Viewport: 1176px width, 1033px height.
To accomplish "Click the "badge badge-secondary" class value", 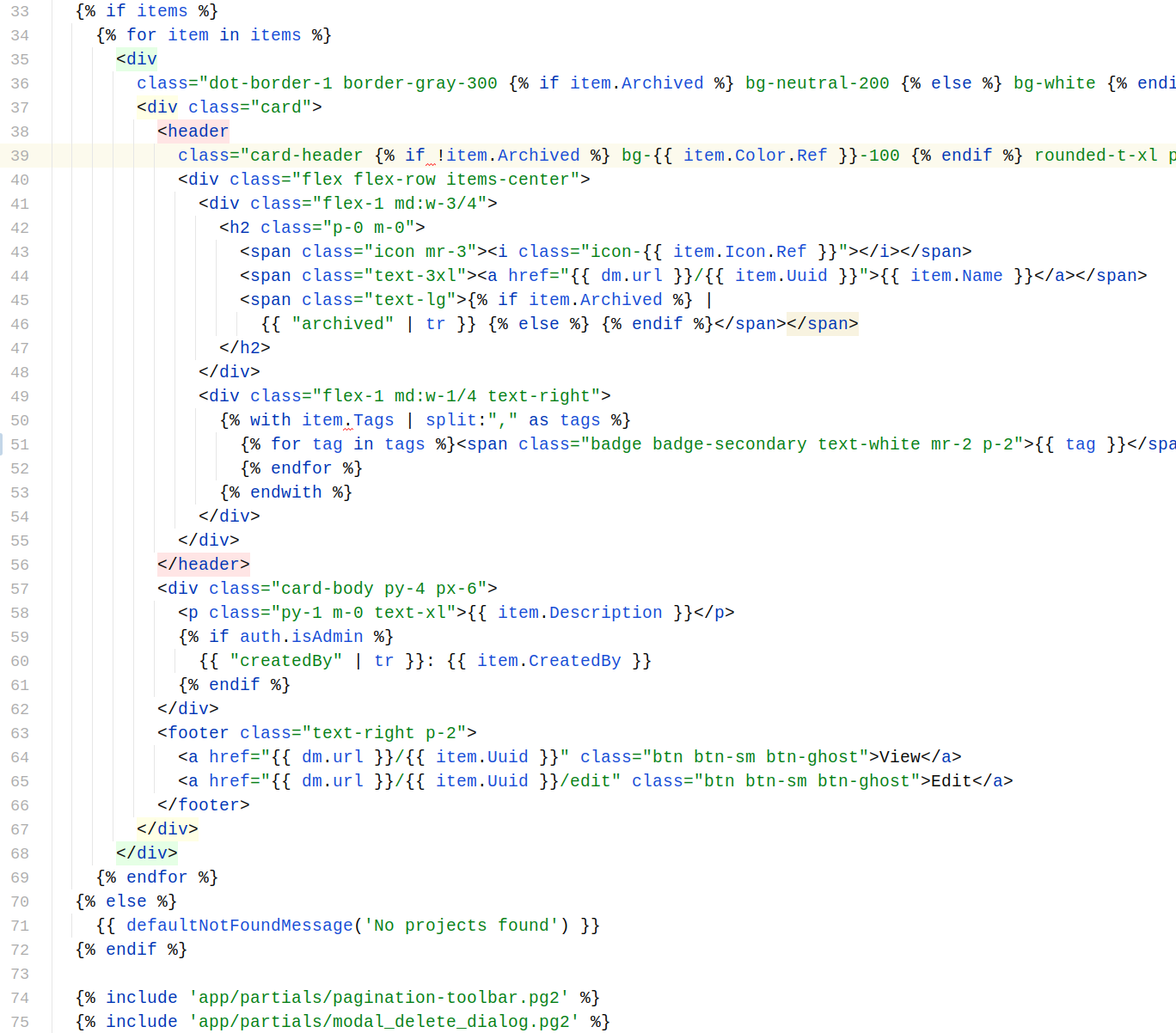I will [x=698, y=444].
